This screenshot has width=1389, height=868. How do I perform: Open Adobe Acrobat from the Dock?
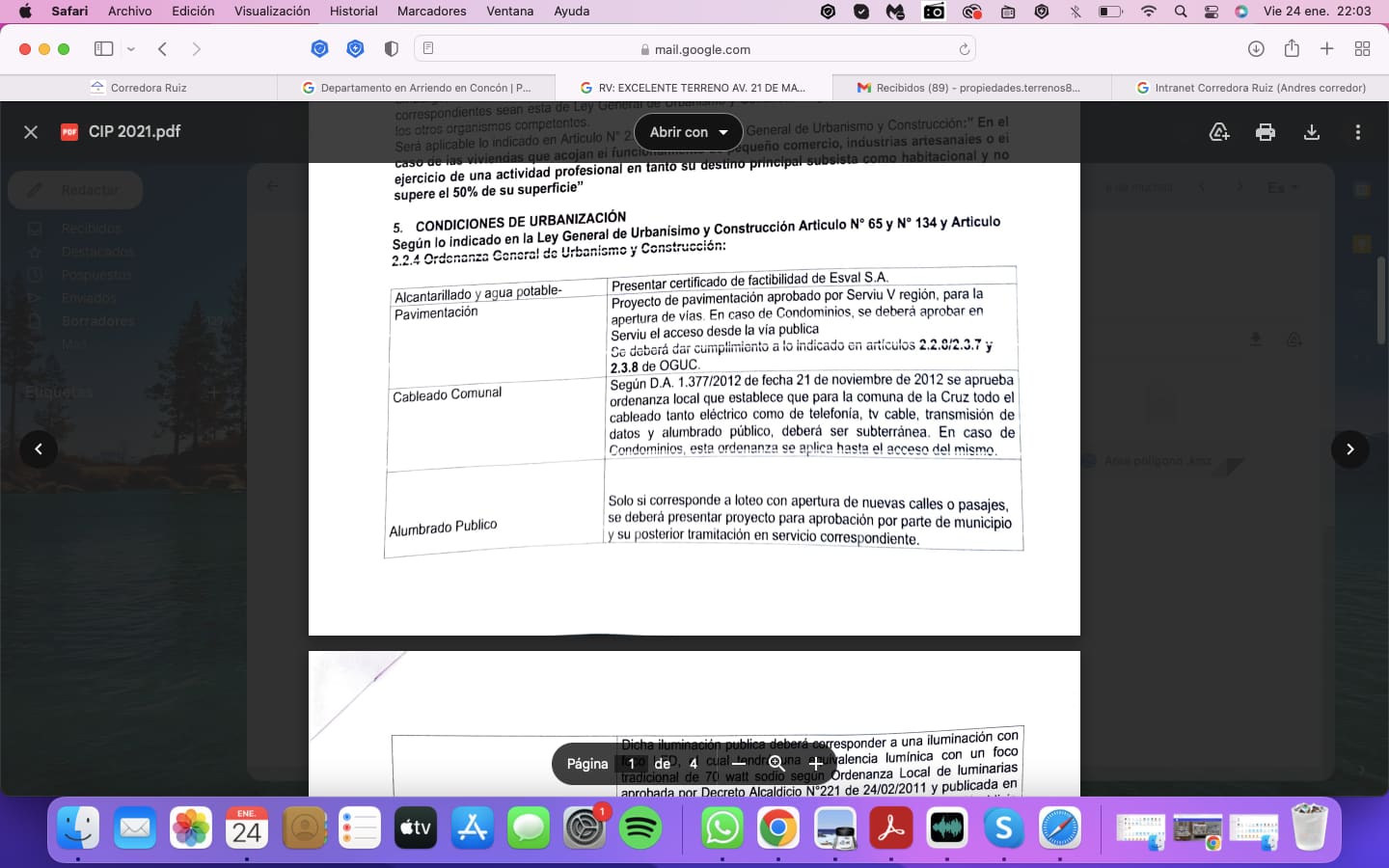pos(891,827)
